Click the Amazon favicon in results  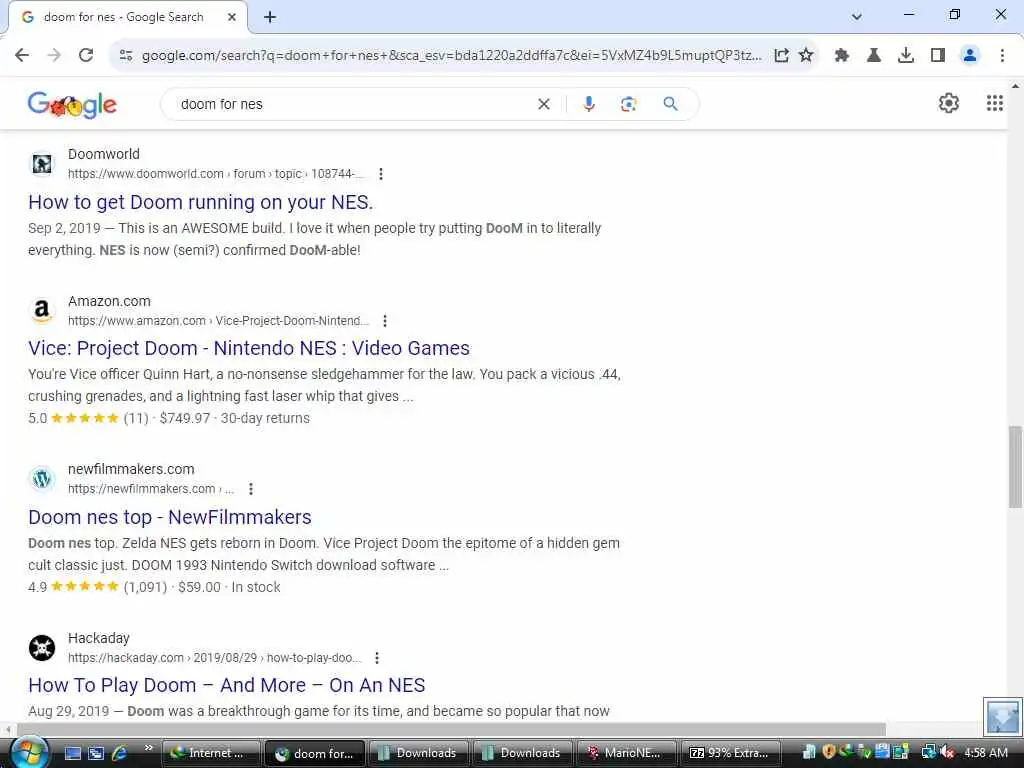click(42, 310)
